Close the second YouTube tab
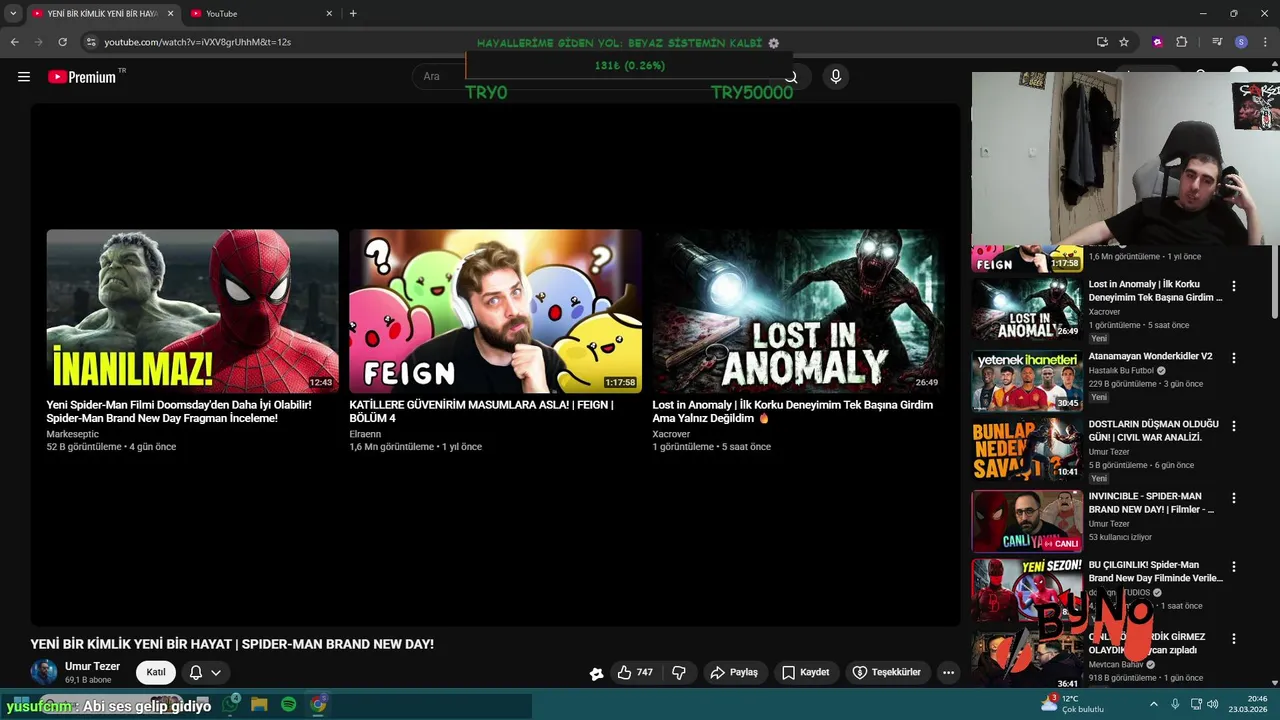The width and height of the screenshot is (1280, 720). point(329,14)
